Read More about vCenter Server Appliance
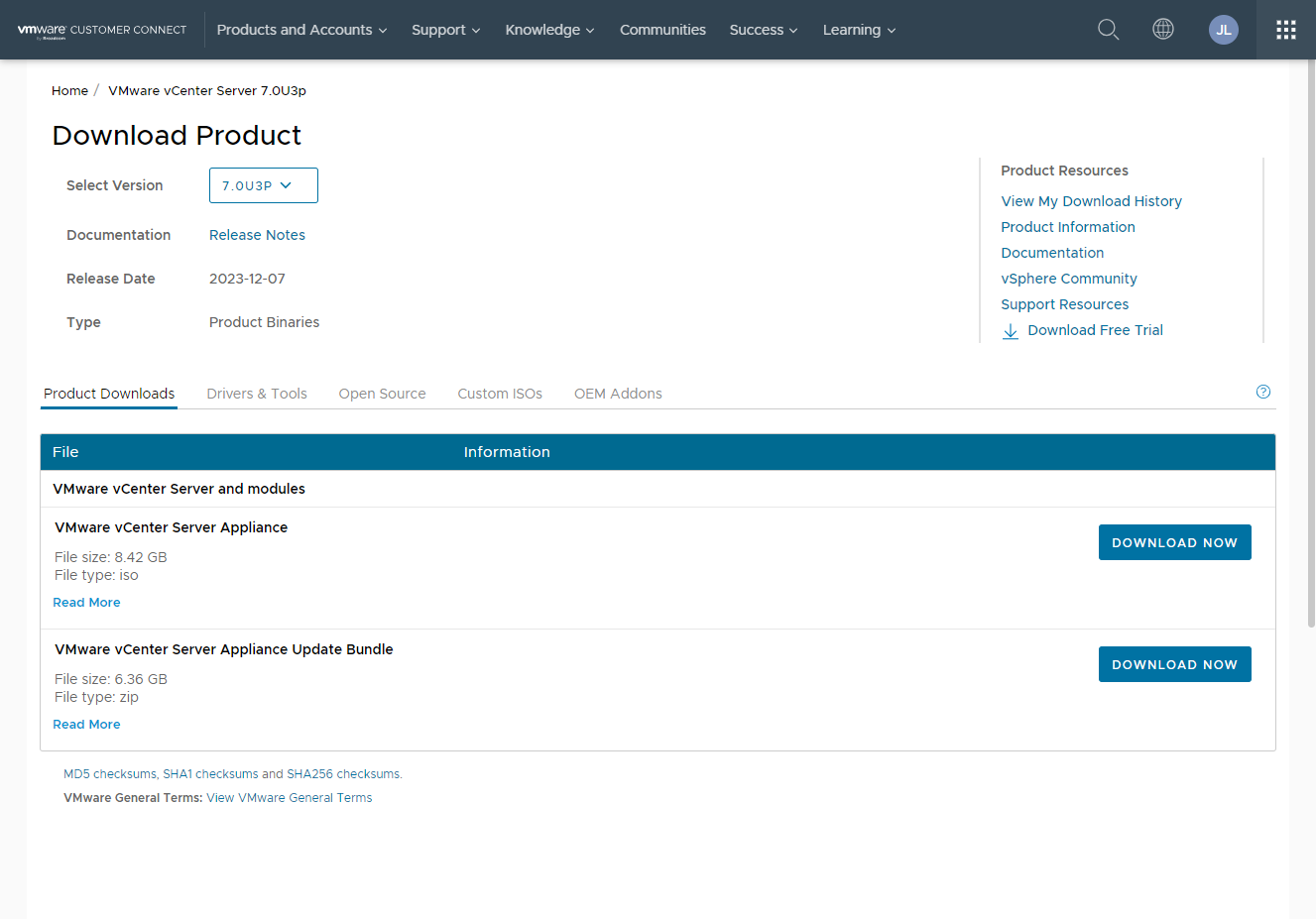 [86, 603]
